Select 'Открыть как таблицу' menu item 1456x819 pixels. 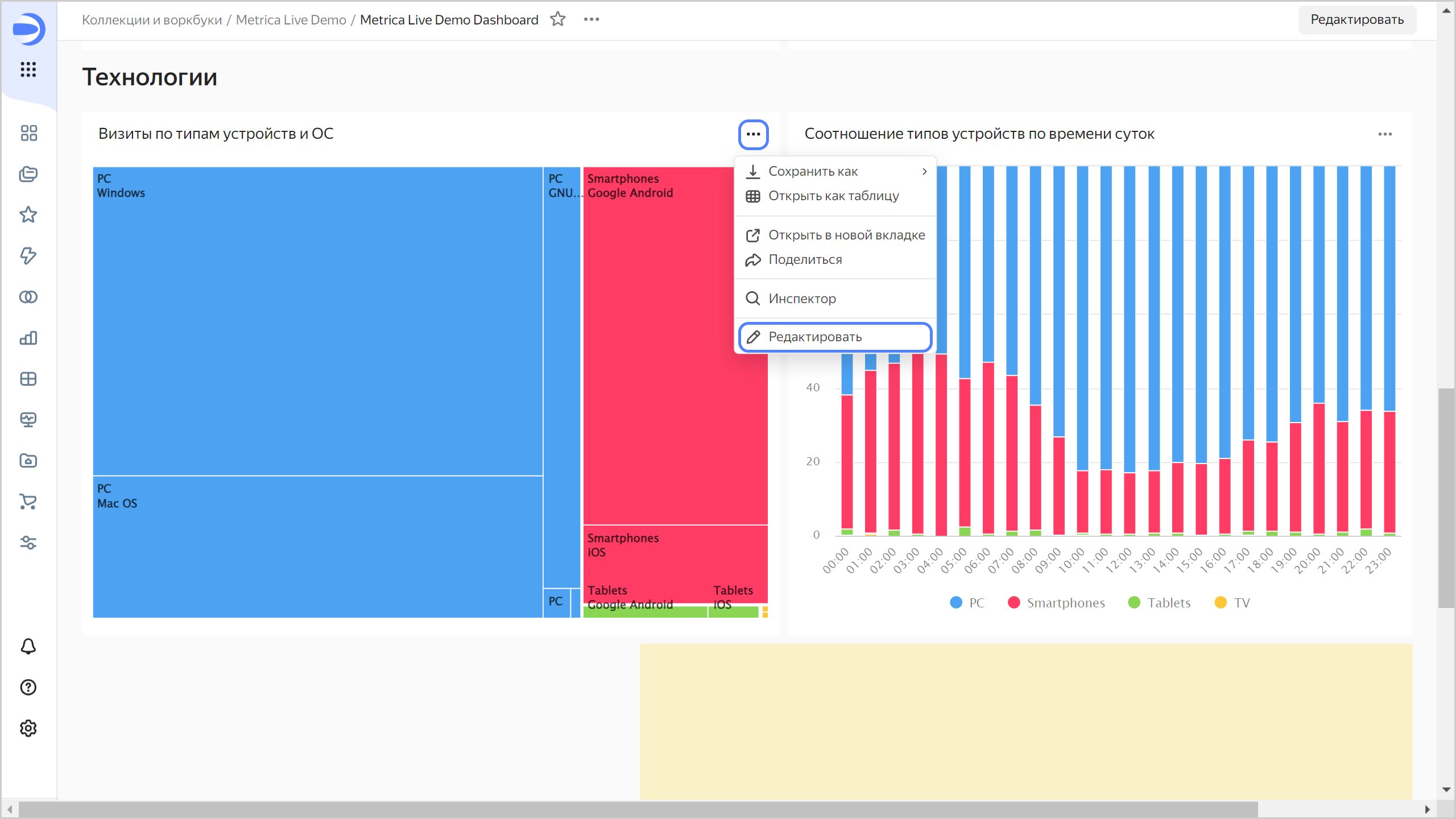[833, 196]
